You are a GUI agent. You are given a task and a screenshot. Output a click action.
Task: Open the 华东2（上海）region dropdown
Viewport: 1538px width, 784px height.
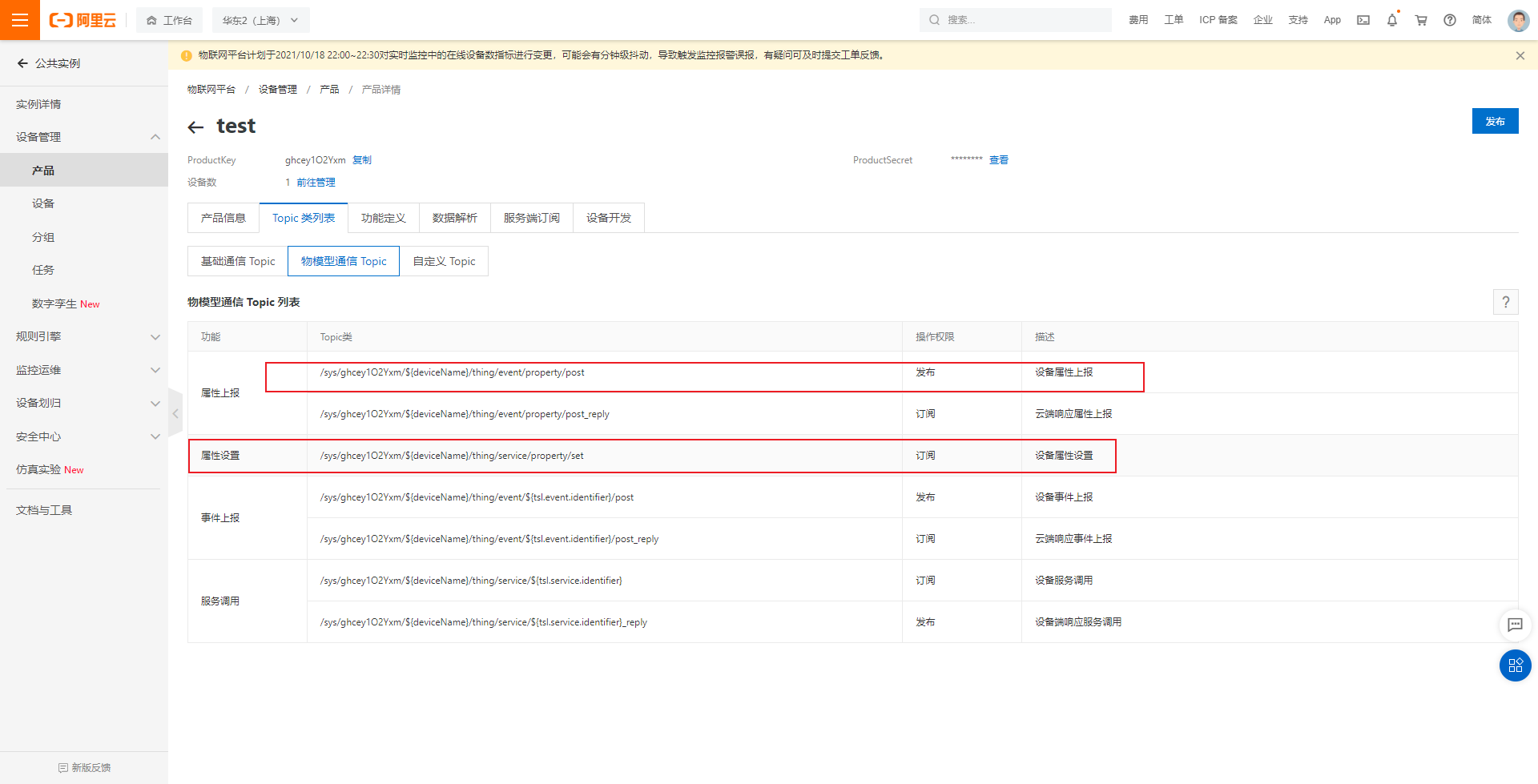pyautogui.click(x=260, y=20)
